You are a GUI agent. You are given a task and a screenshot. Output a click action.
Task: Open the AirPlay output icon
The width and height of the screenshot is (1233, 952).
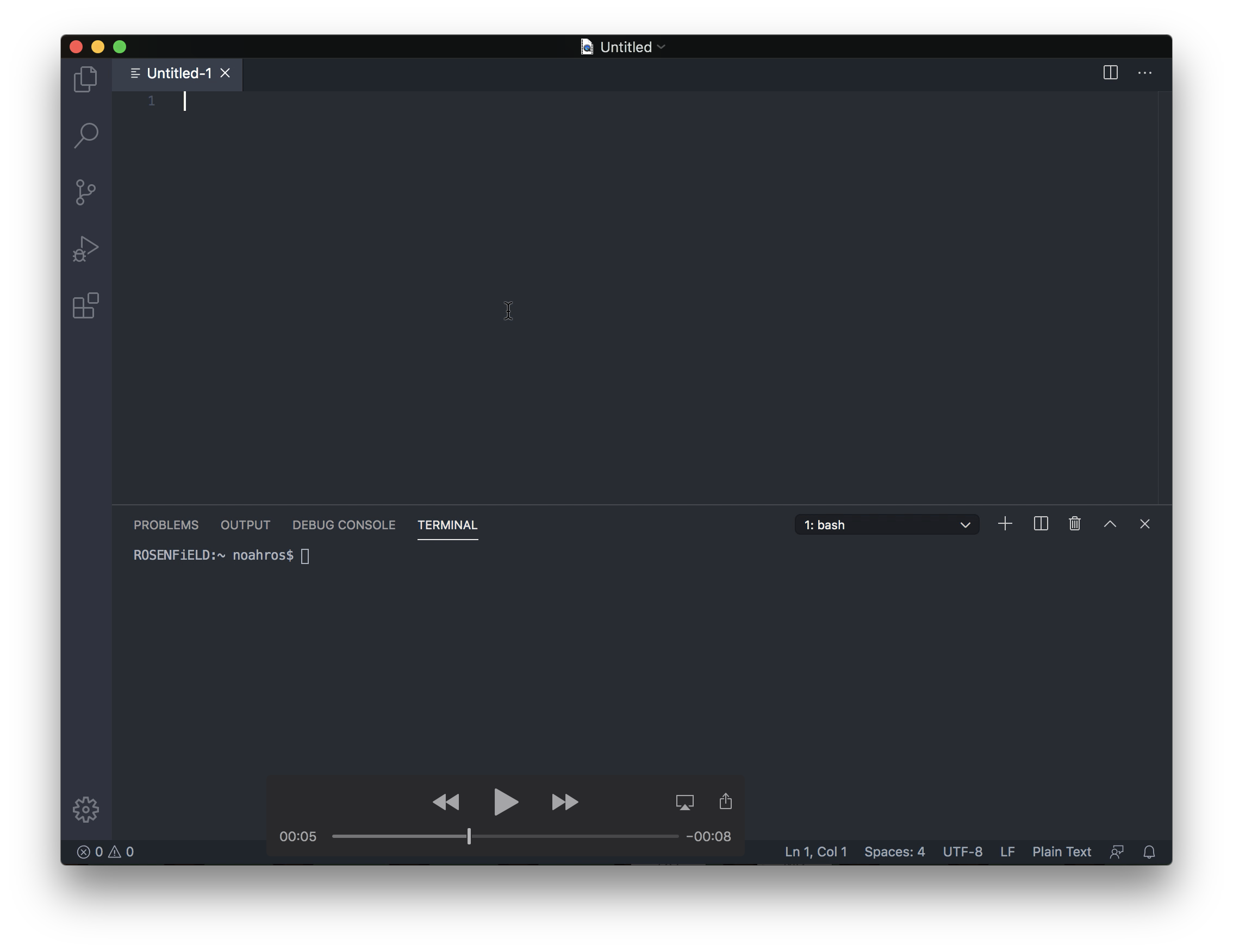(x=685, y=801)
